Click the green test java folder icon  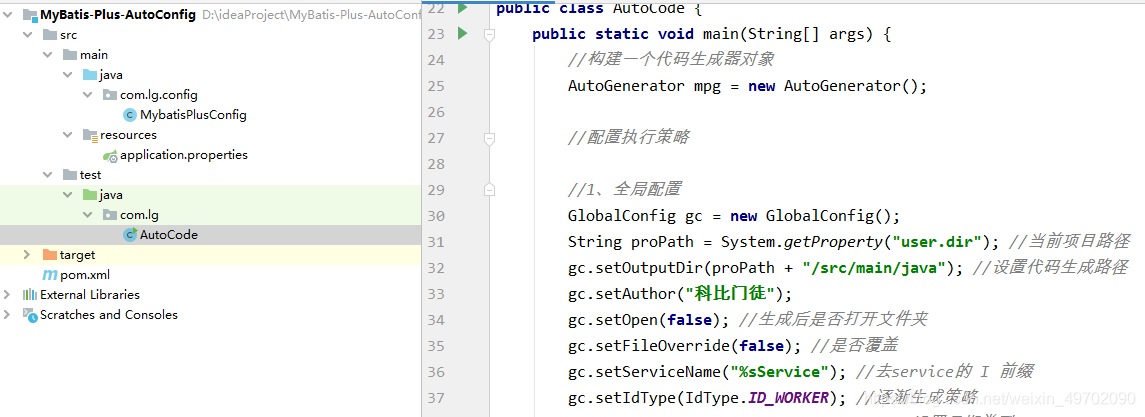tap(90, 195)
